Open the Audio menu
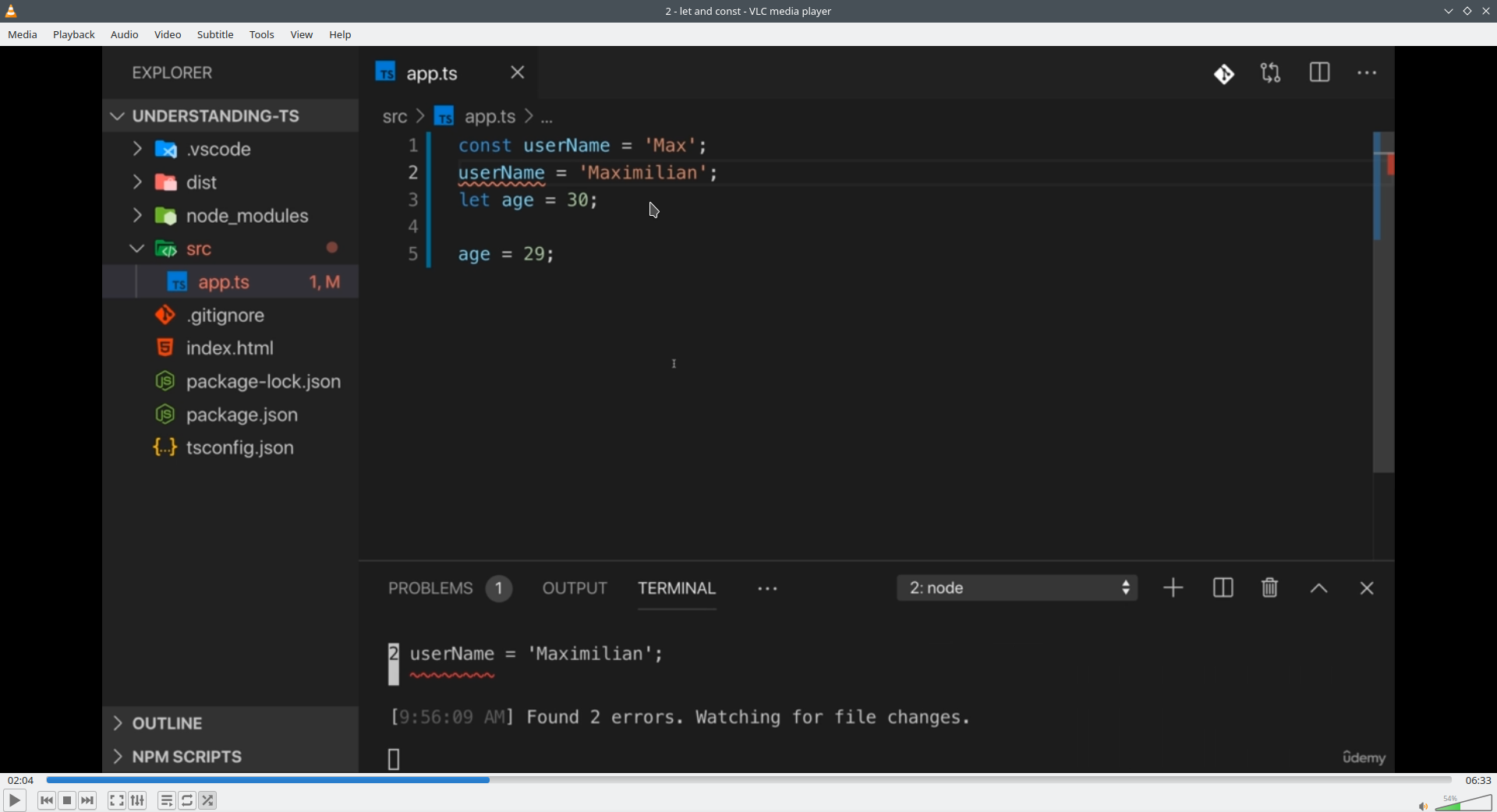This screenshot has height=812, width=1497. coord(125,35)
